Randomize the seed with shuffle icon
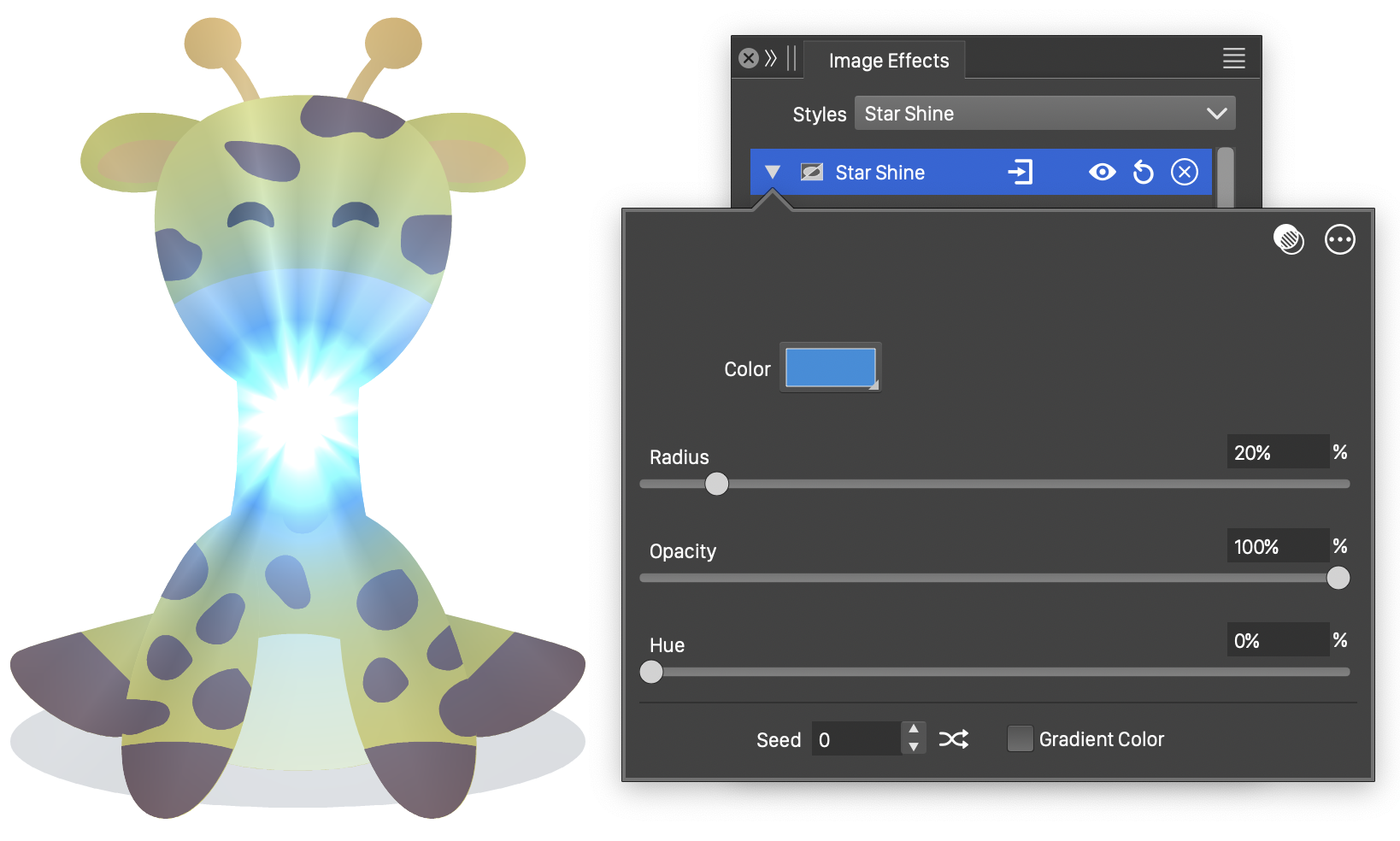This screenshot has width=1400, height=841. [954, 739]
